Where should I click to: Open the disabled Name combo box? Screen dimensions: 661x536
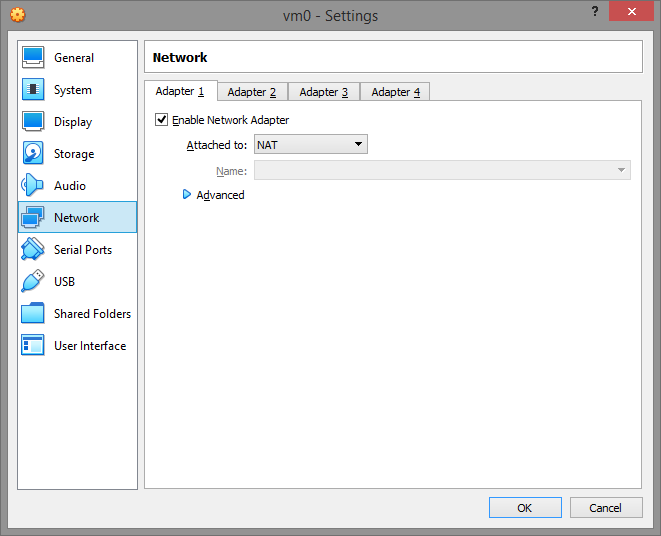click(x=441, y=171)
